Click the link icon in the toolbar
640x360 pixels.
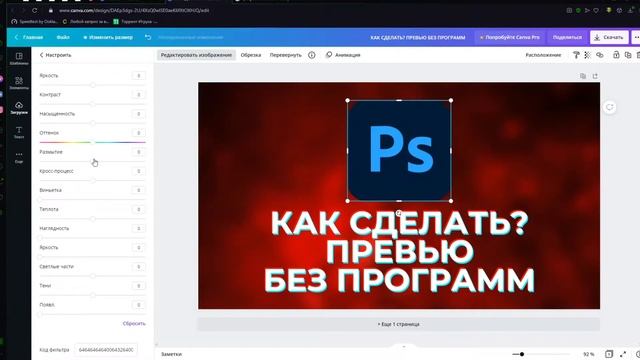click(x=600, y=55)
